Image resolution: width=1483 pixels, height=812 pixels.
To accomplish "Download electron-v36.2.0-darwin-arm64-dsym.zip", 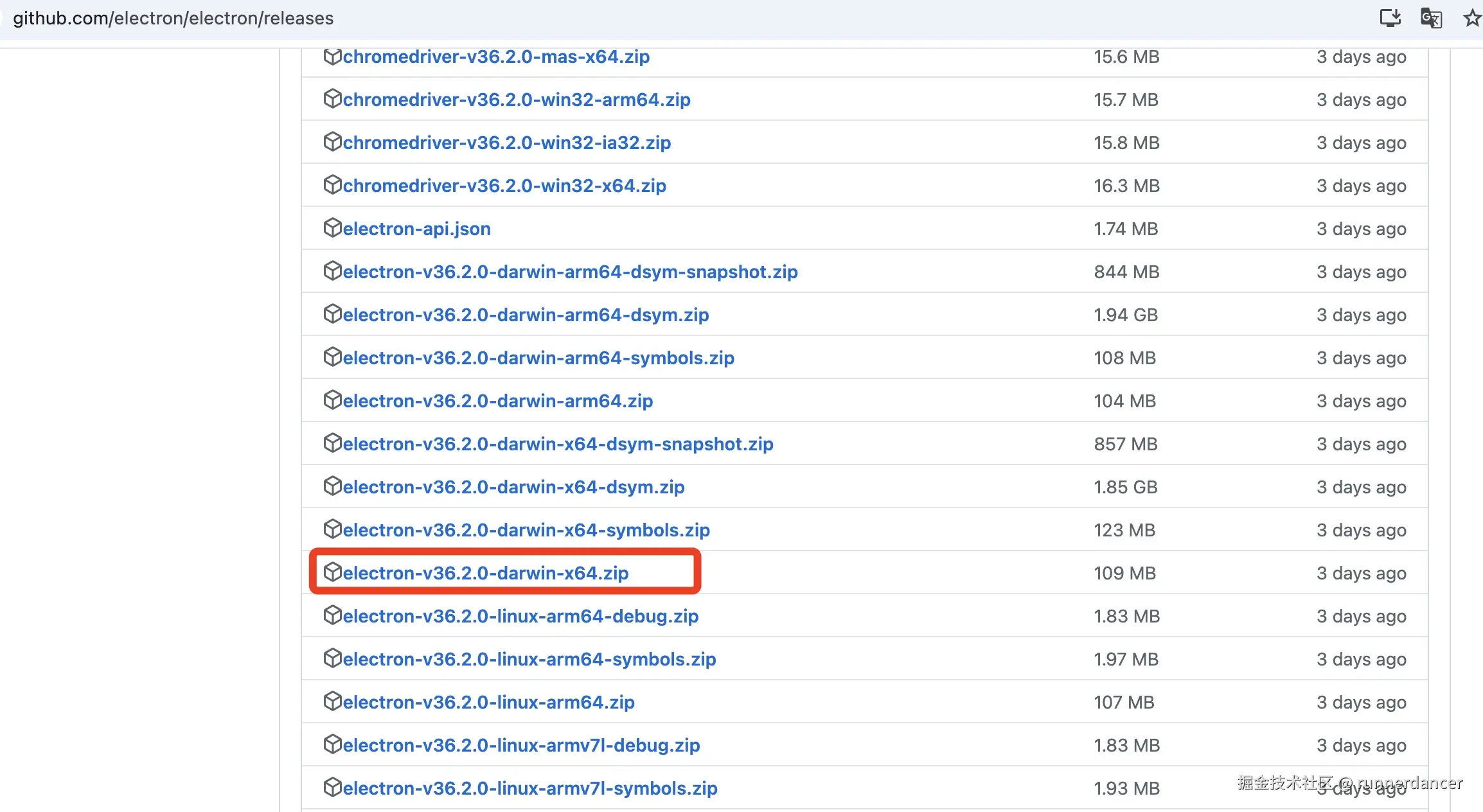I will 526,315.
